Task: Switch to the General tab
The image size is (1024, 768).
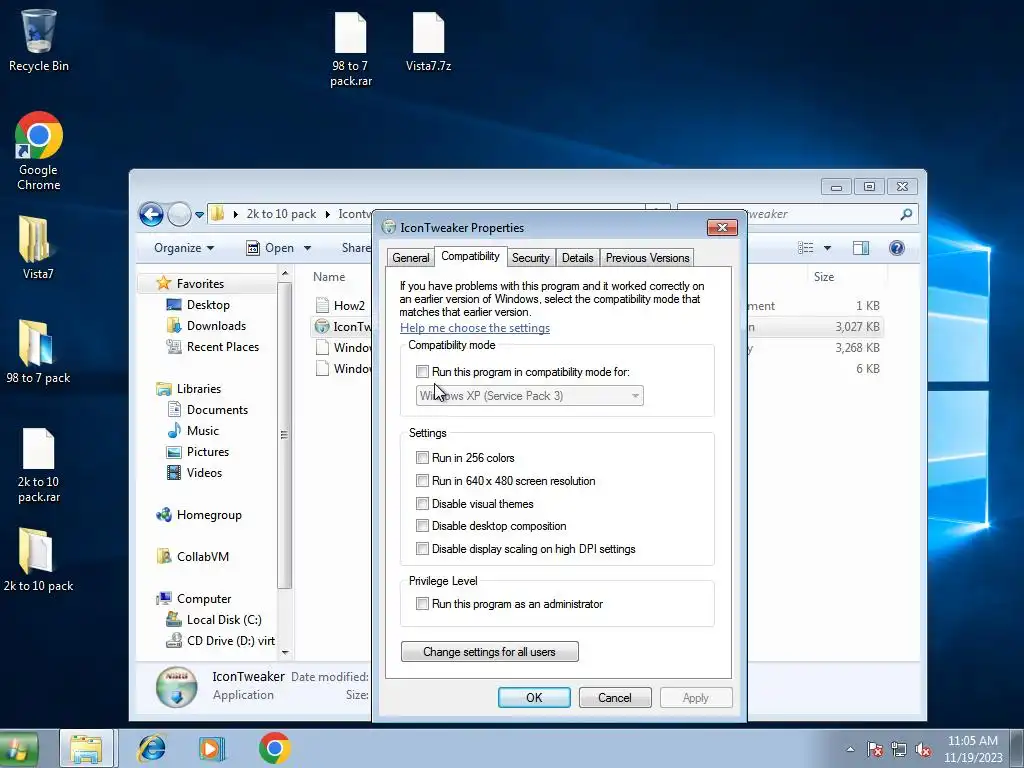Action: (411, 258)
